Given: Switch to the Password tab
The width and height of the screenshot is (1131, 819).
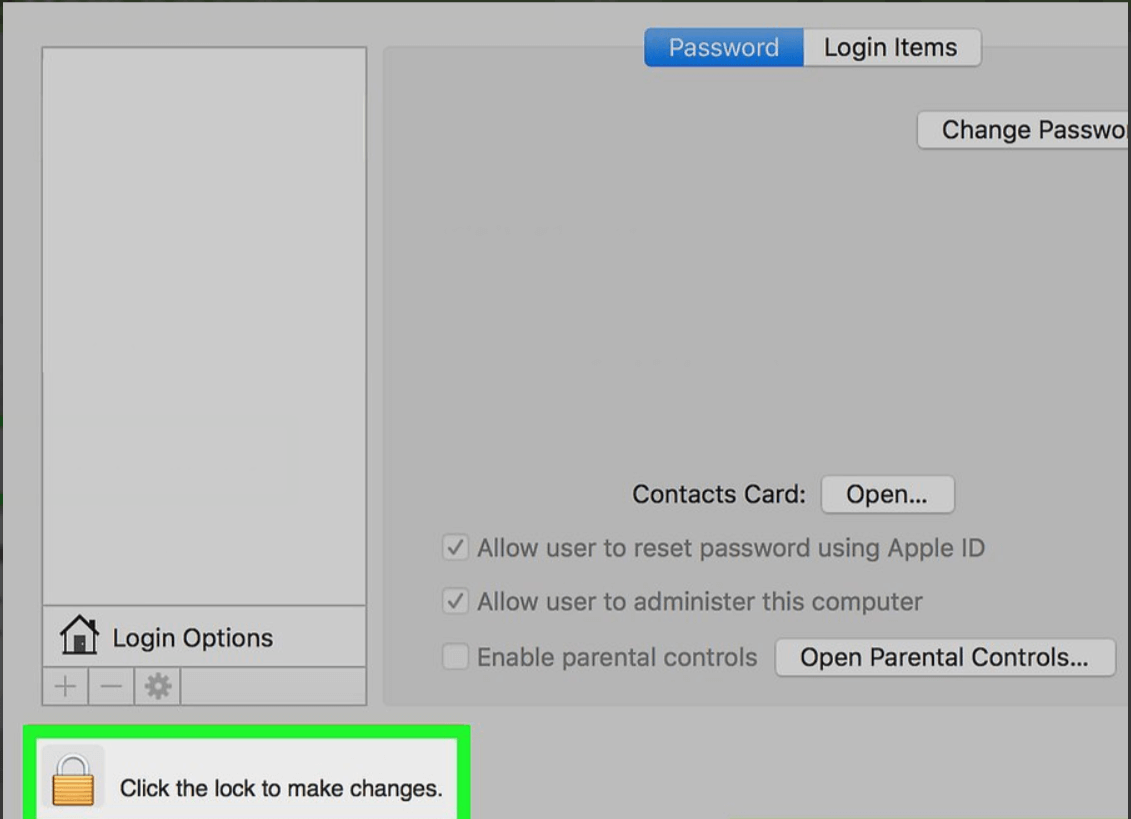Looking at the screenshot, I should click(x=723, y=48).
